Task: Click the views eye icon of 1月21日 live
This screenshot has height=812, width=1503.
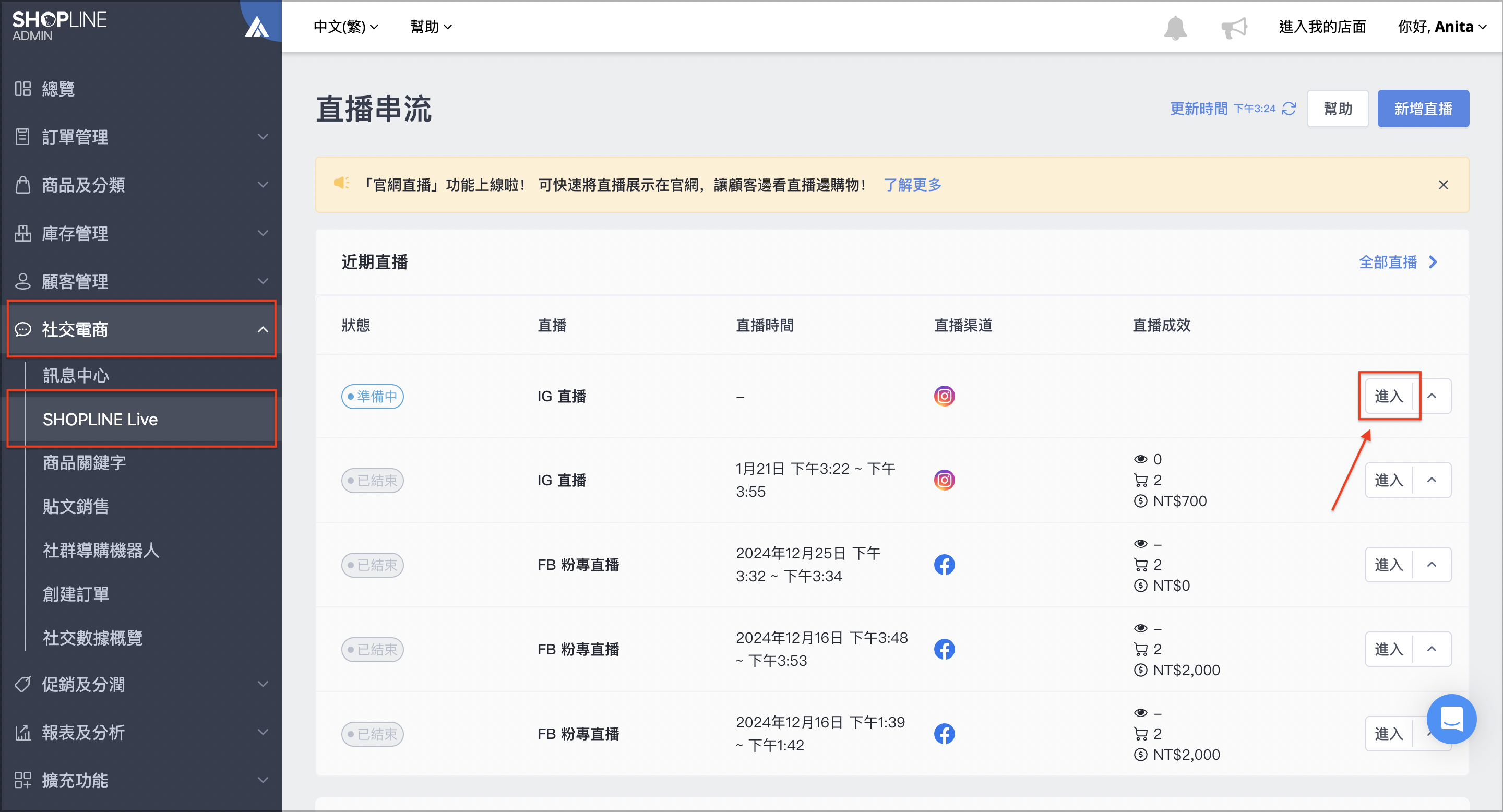Action: coord(1140,459)
